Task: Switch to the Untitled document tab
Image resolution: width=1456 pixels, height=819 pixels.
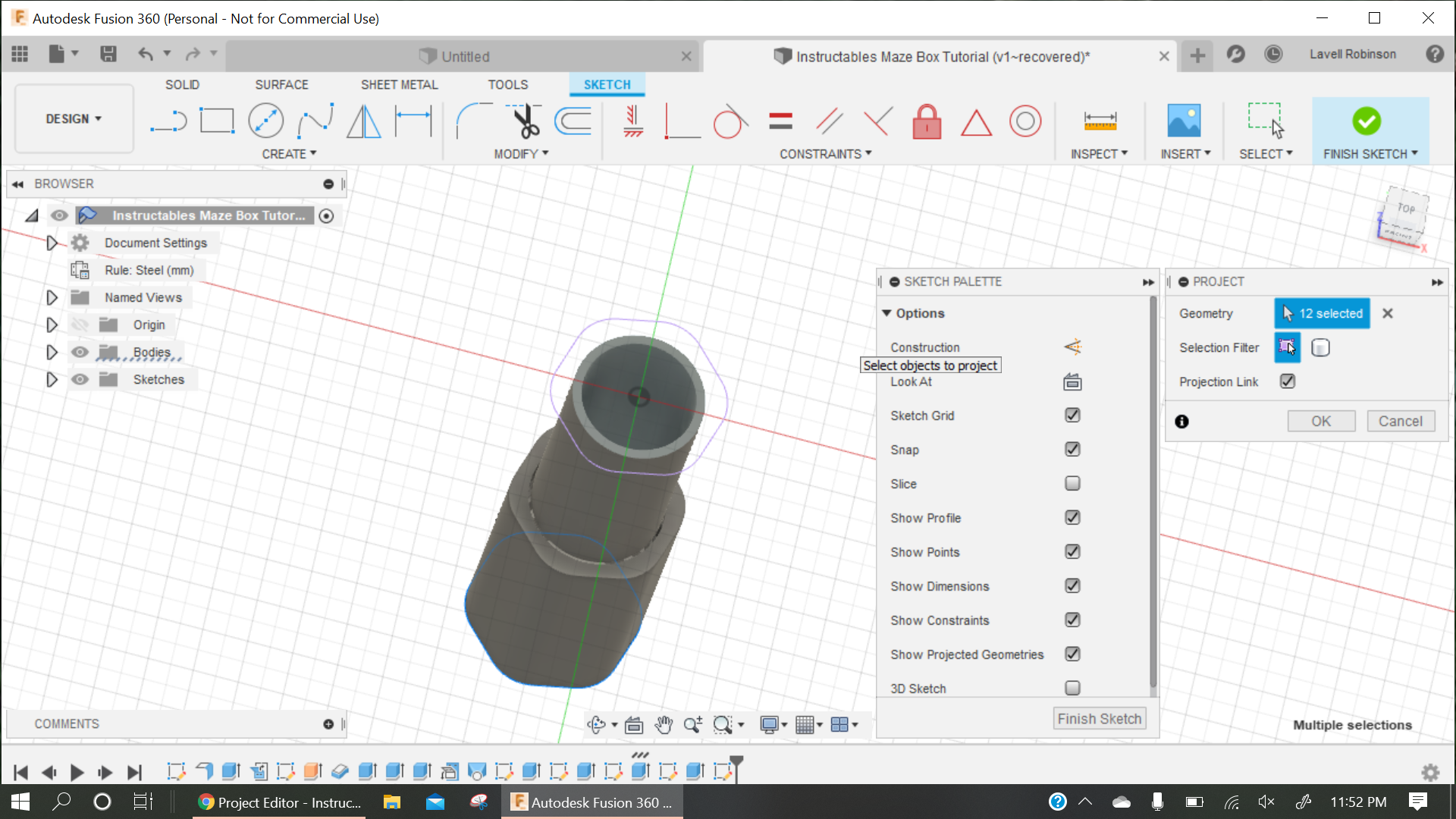Action: [464, 56]
